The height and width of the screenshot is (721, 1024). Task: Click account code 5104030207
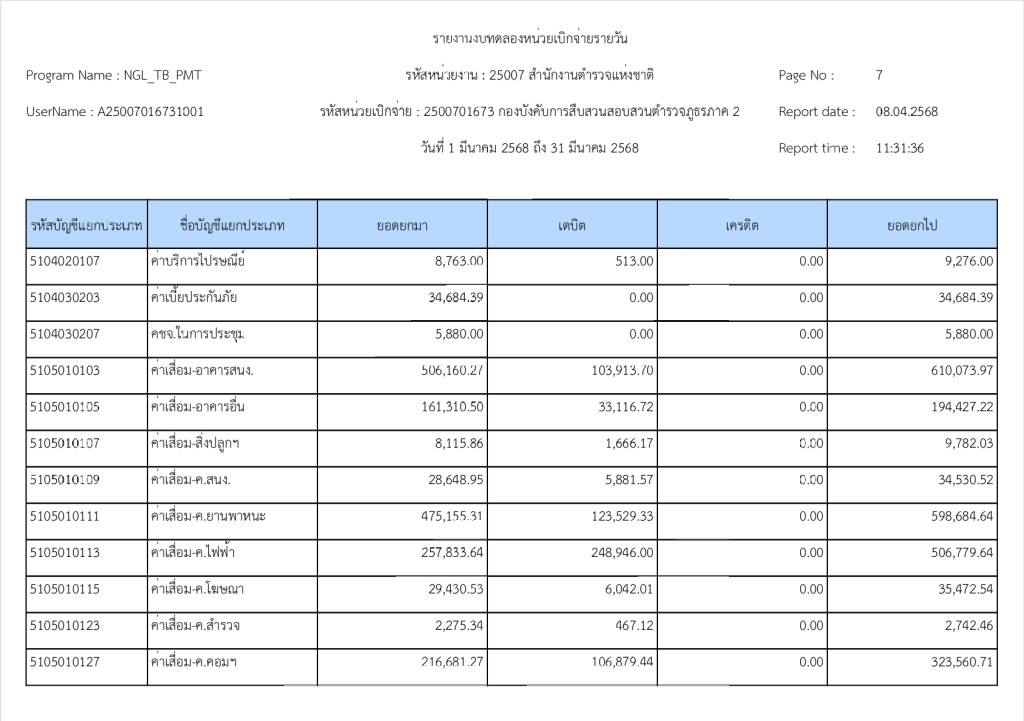pos(65,334)
